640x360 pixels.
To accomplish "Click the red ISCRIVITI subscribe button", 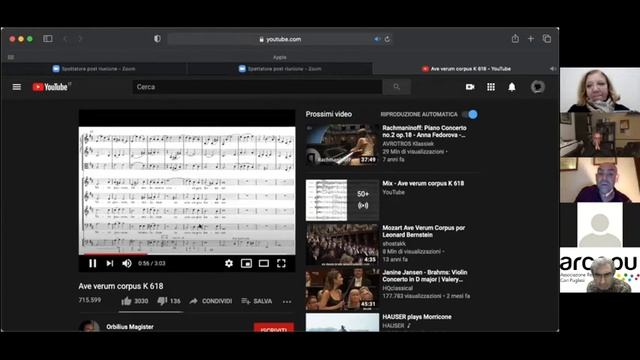I will 273,327.
